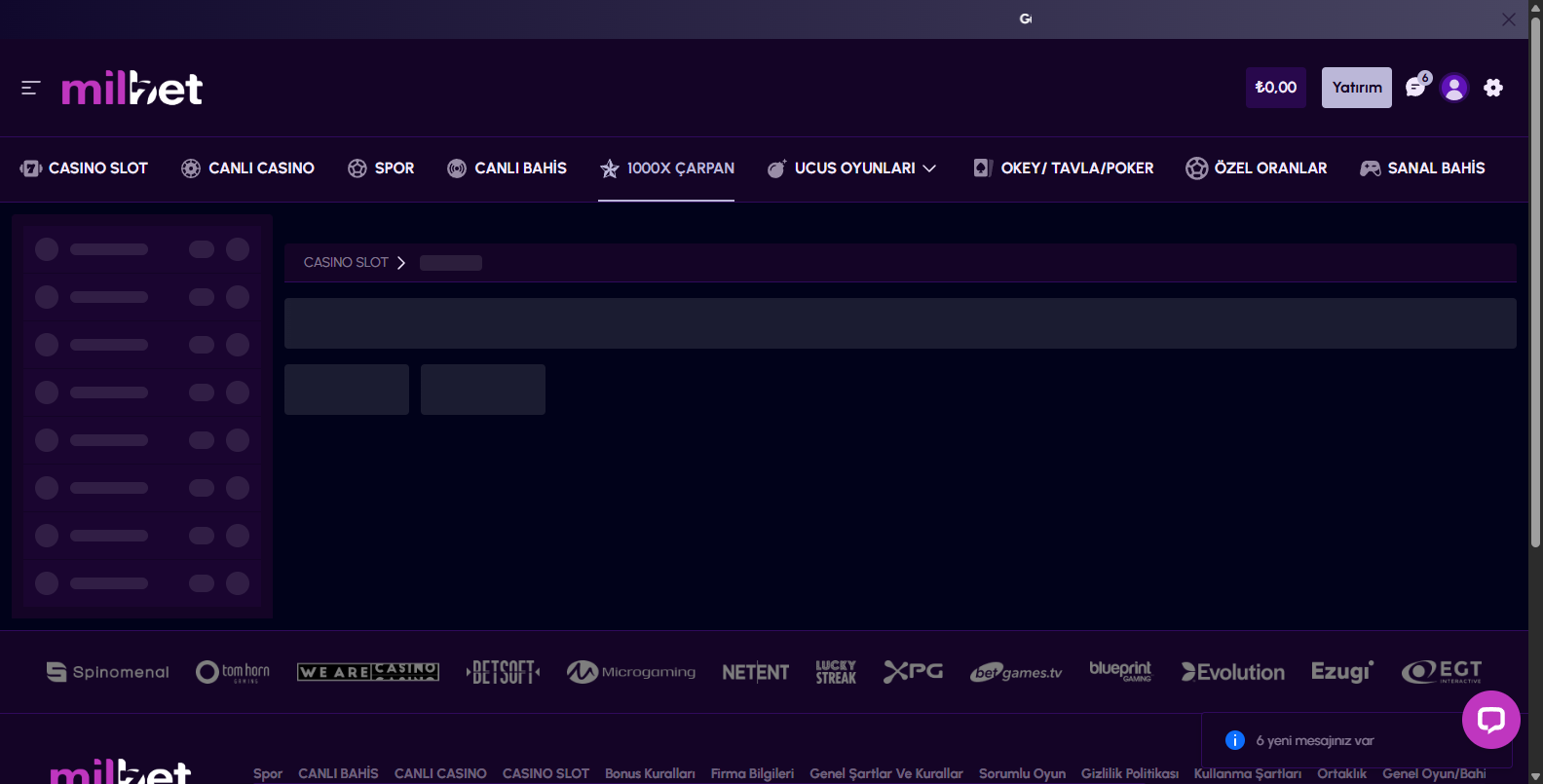1543x784 pixels.
Task: Click the Microgaming provider logo
Action: 631,672
